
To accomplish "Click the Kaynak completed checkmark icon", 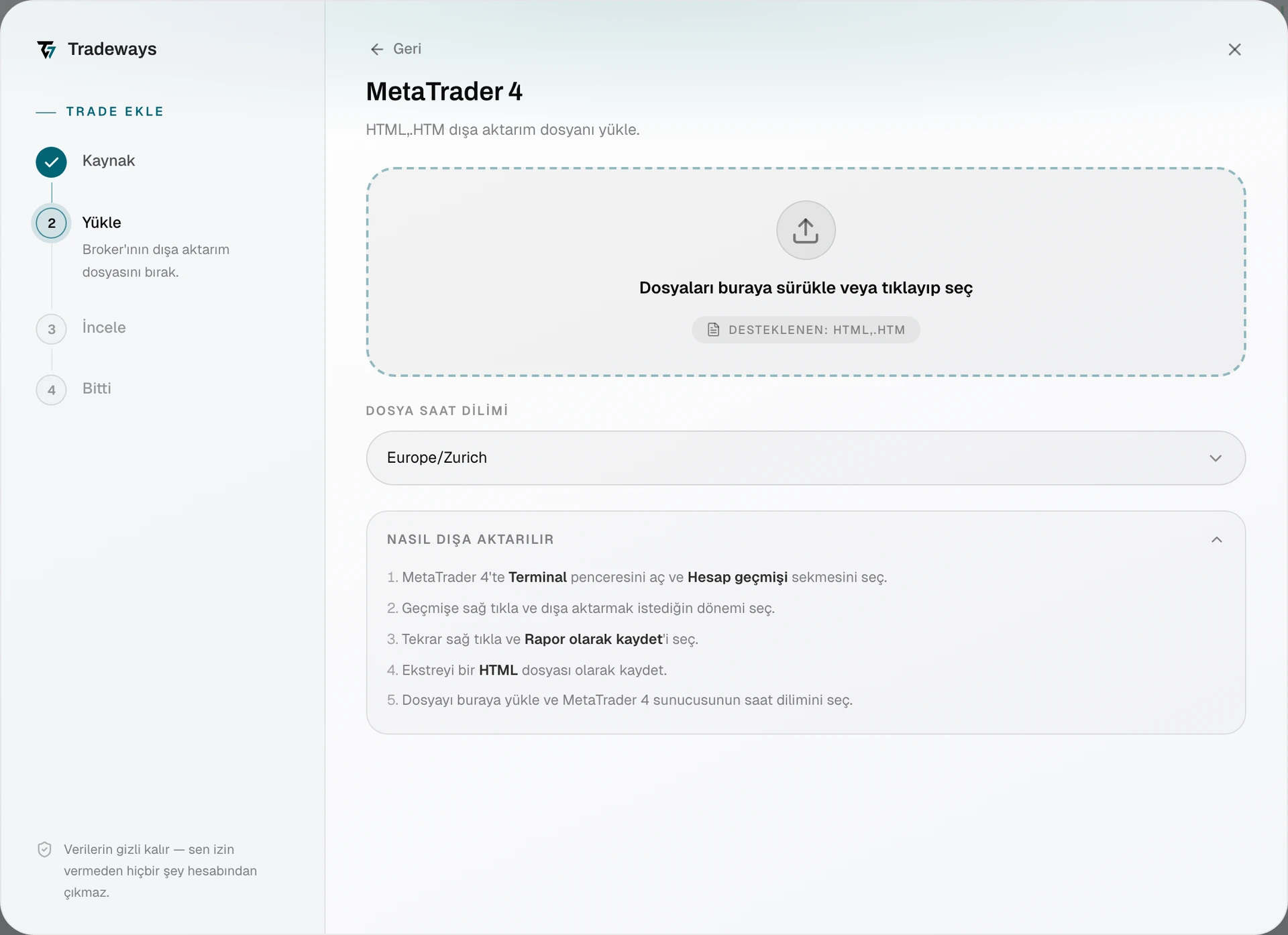I will [x=52, y=162].
